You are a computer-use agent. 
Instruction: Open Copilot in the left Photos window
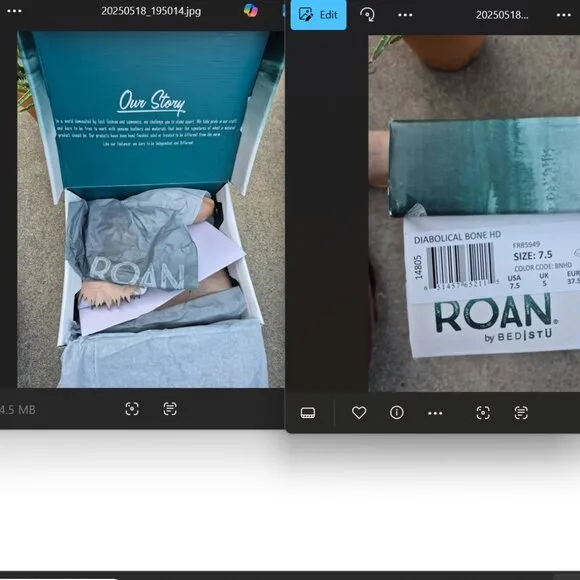(251, 10)
